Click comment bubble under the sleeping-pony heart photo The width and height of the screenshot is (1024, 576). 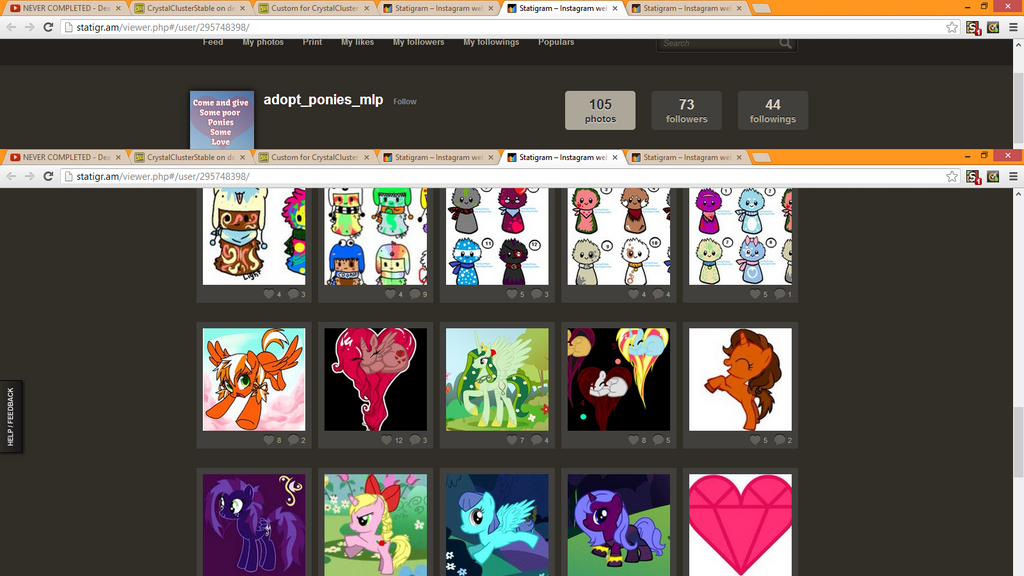[x=415, y=440]
